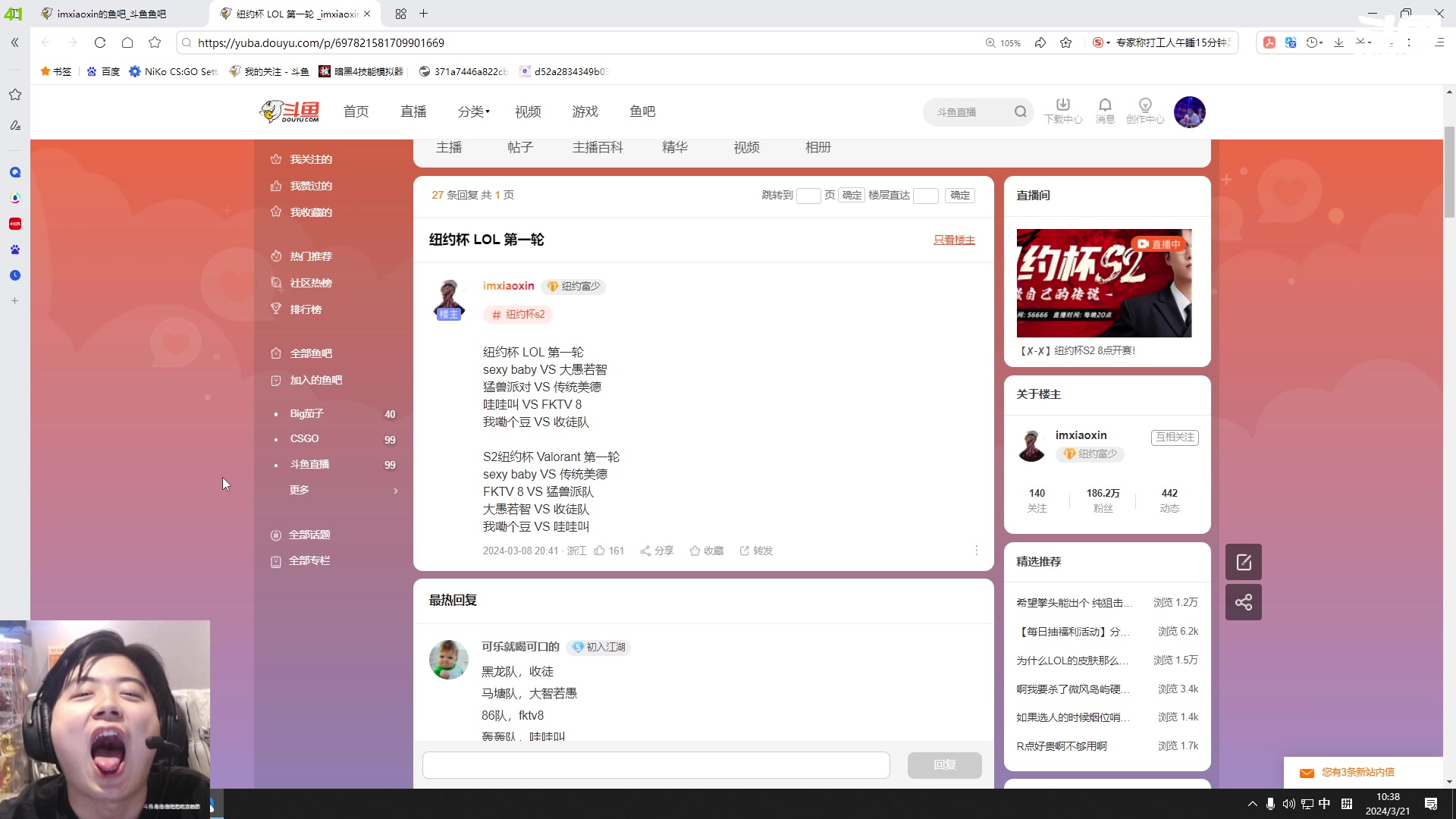Click the 105% zoom control in the address bar
The width and height of the screenshot is (1456, 819).
pos(1003,42)
